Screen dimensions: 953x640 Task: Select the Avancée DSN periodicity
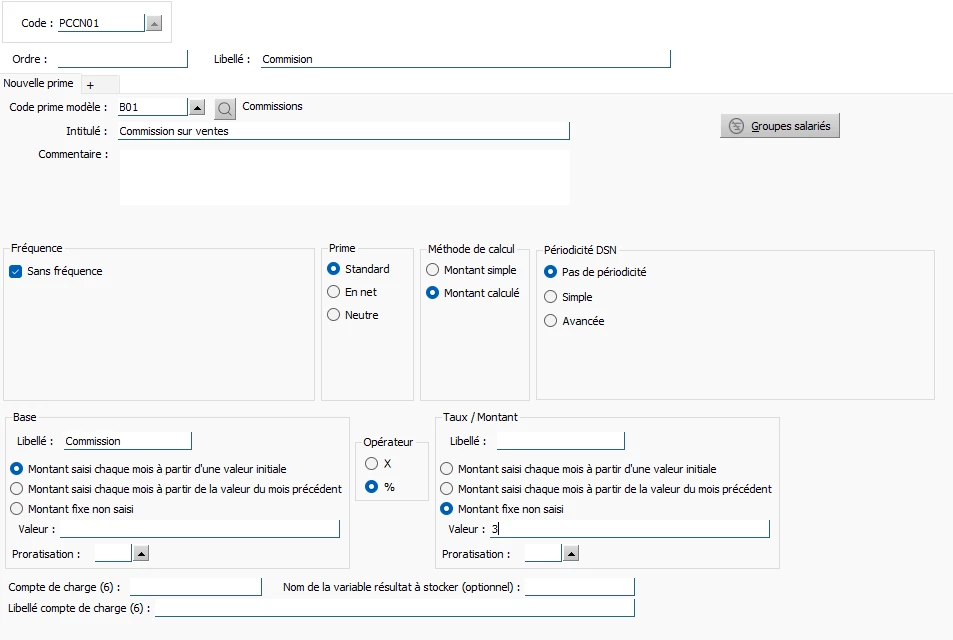[551, 320]
